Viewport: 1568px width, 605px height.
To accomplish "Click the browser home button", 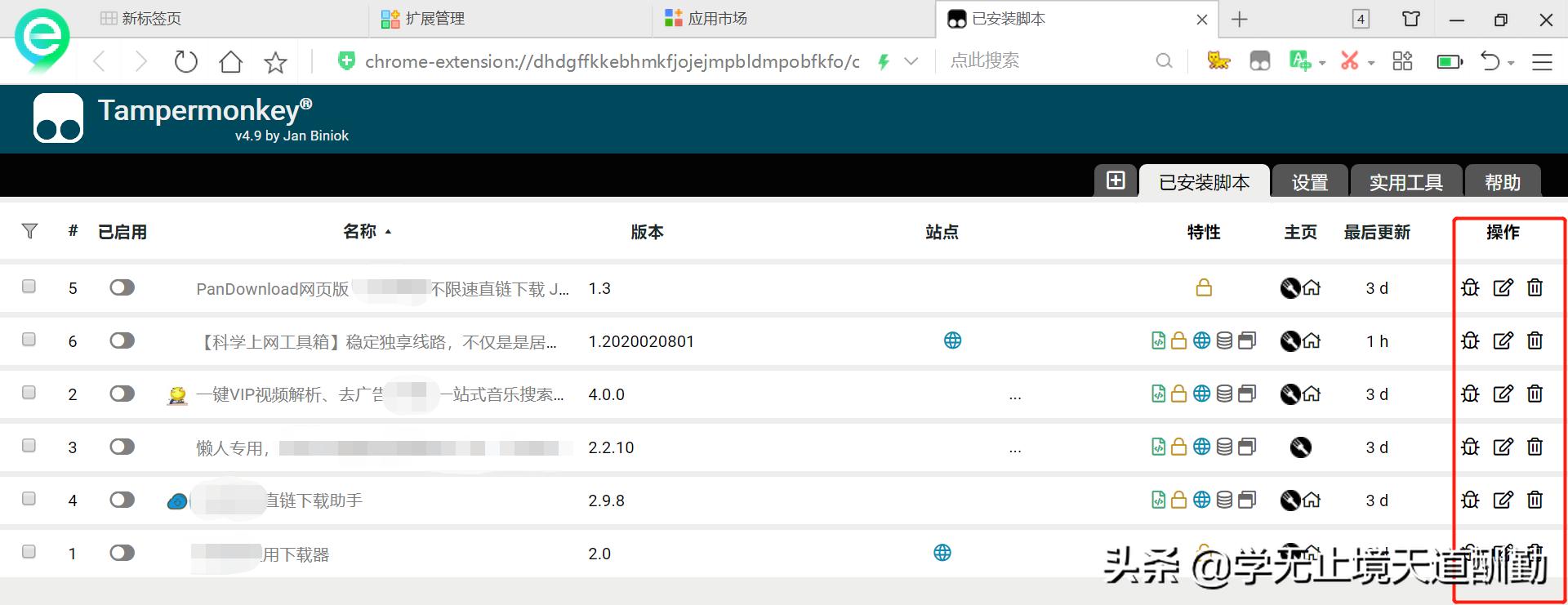I will 231,61.
